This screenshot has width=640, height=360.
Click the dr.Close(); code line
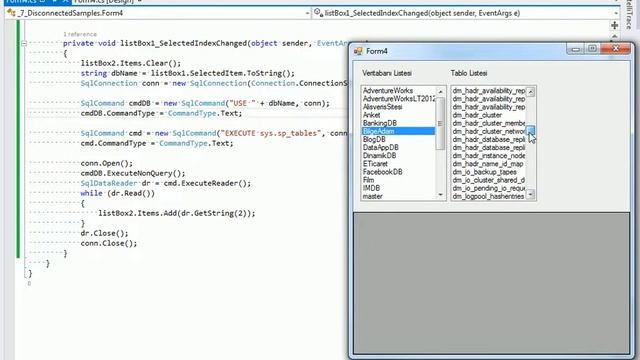tap(104, 233)
